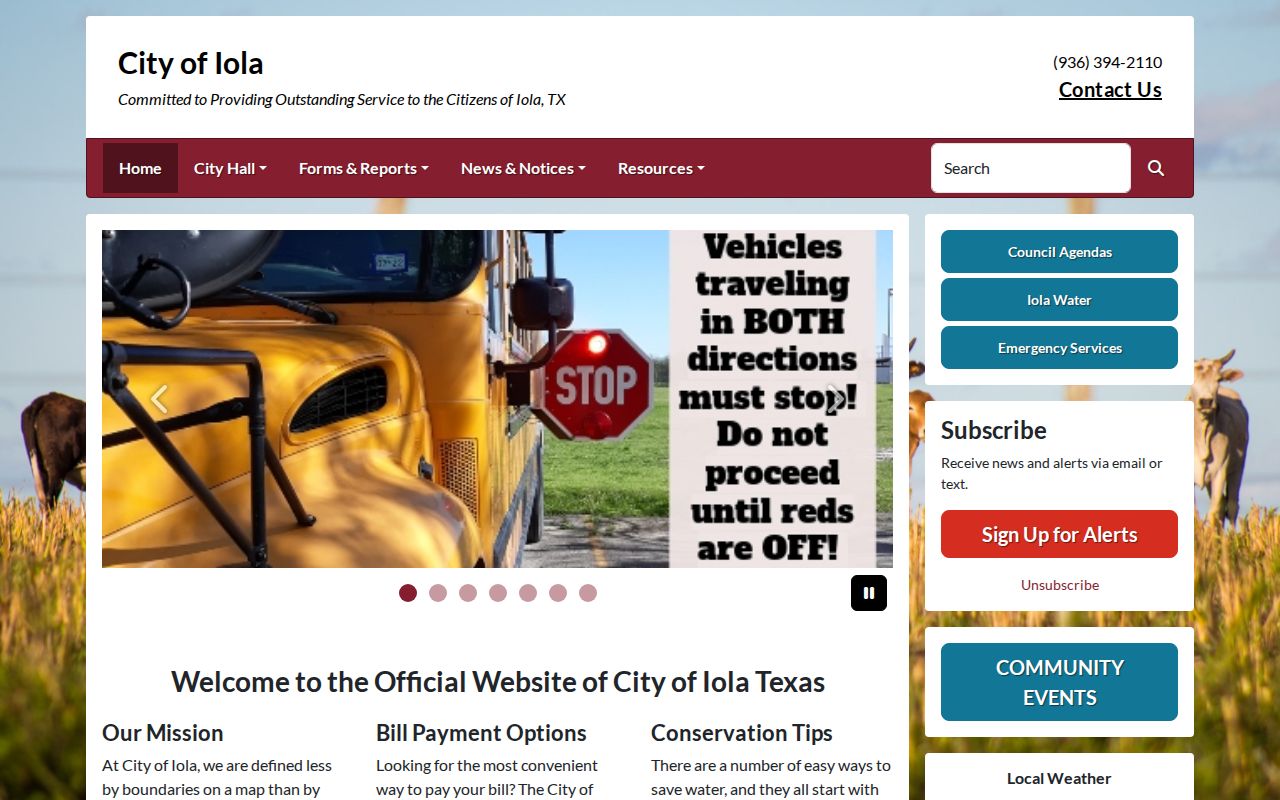
Task: Pause the slideshow with pause button
Action: [x=869, y=593]
